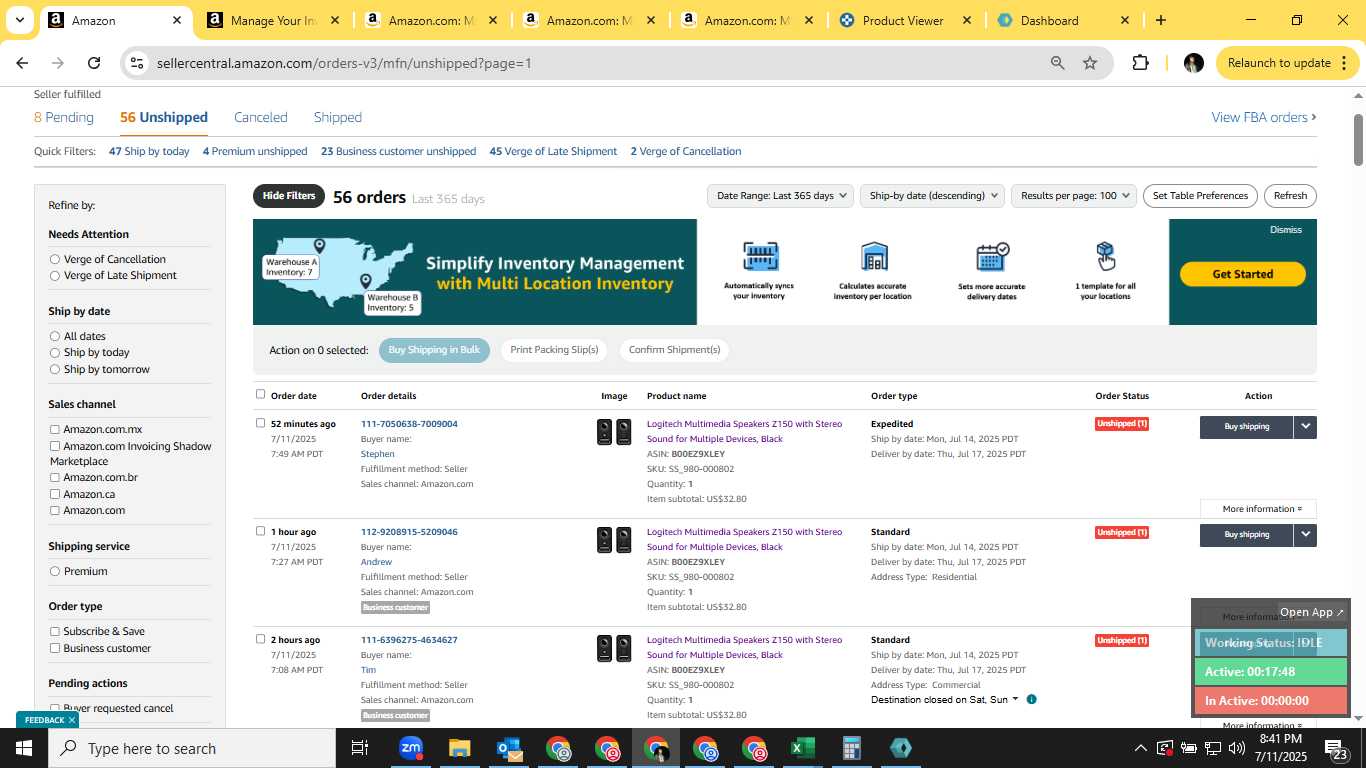This screenshot has height=768, width=1366.
Task: Switch to the Product Viewer browser tab
Action: [x=905, y=20]
